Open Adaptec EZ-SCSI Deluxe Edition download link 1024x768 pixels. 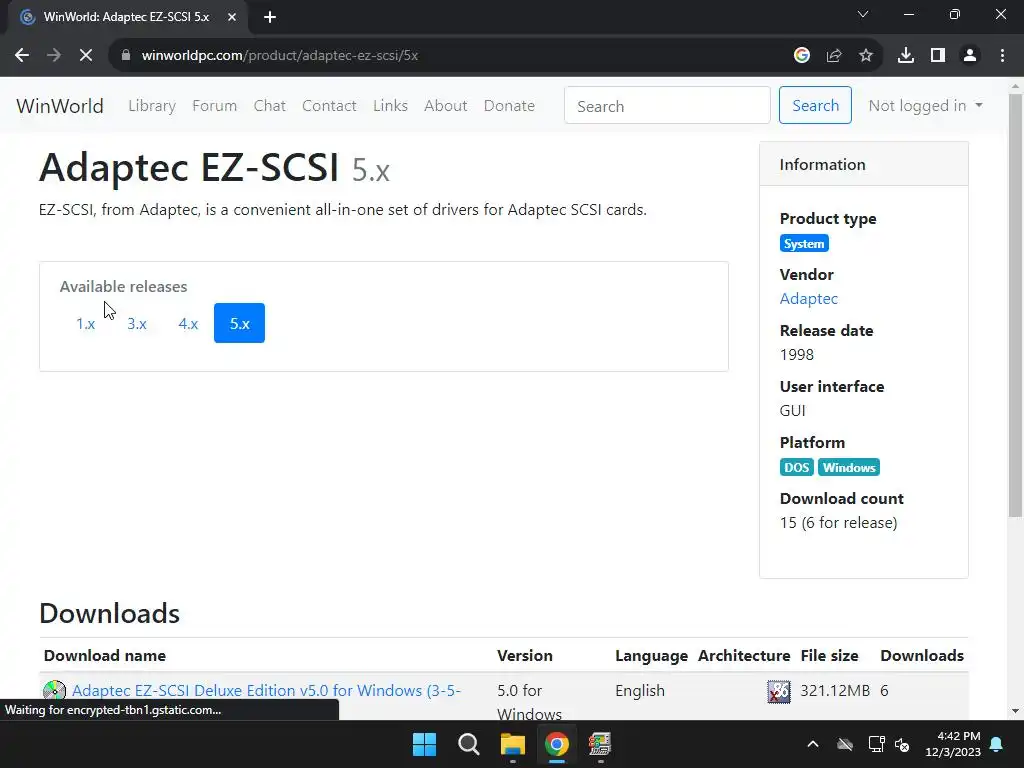pyautogui.click(x=266, y=690)
